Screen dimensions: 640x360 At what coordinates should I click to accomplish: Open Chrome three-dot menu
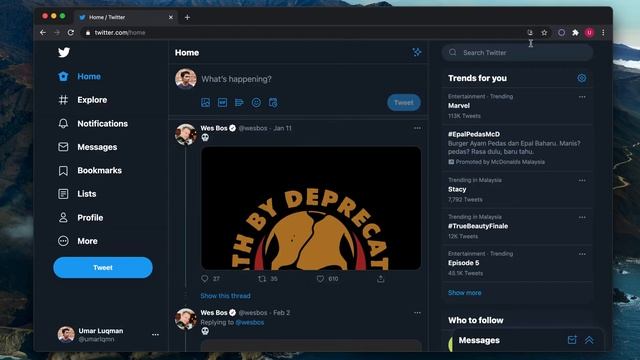point(603,33)
